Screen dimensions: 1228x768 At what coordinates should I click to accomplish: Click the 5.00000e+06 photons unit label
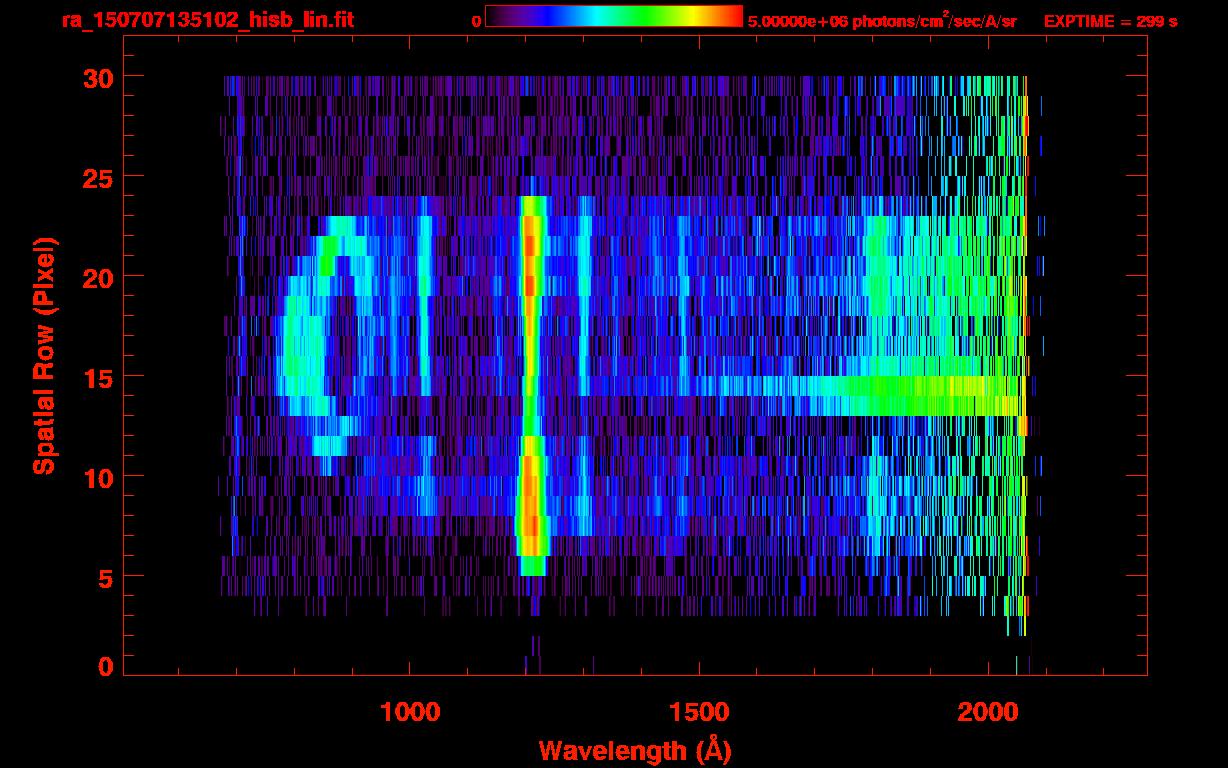click(x=881, y=21)
